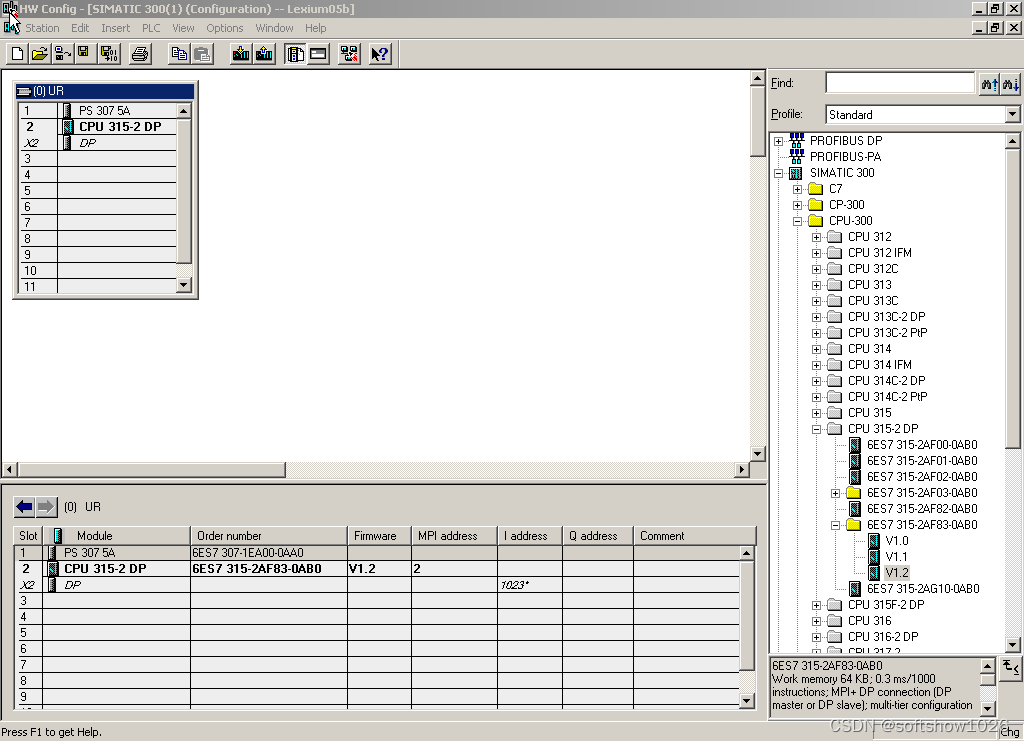Viewport: 1024px width, 742px height.
Task: Save configuration with floppy disk icon
Action: [x=84, y=54]
